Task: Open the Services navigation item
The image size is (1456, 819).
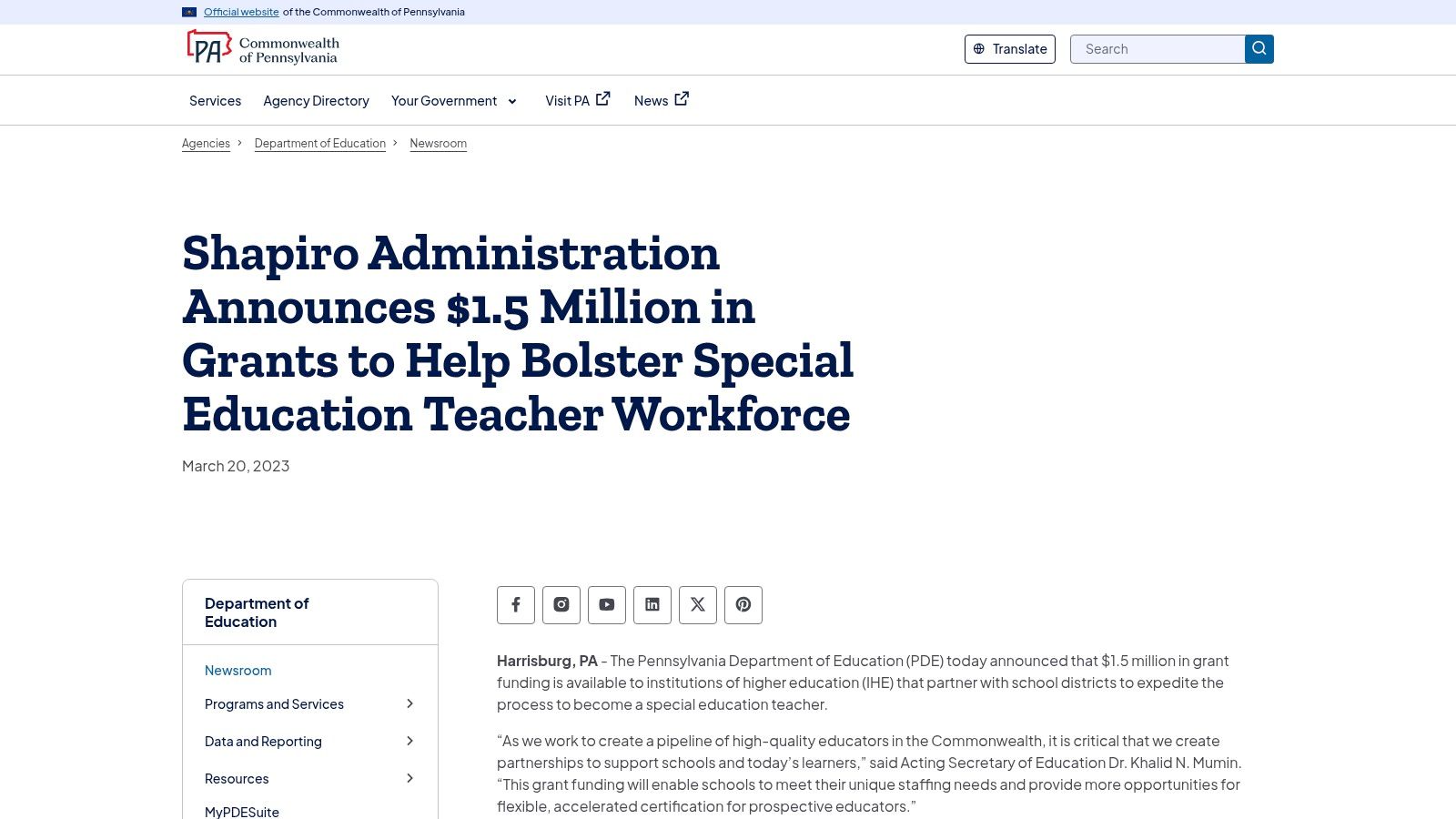Action: (215, 100)
